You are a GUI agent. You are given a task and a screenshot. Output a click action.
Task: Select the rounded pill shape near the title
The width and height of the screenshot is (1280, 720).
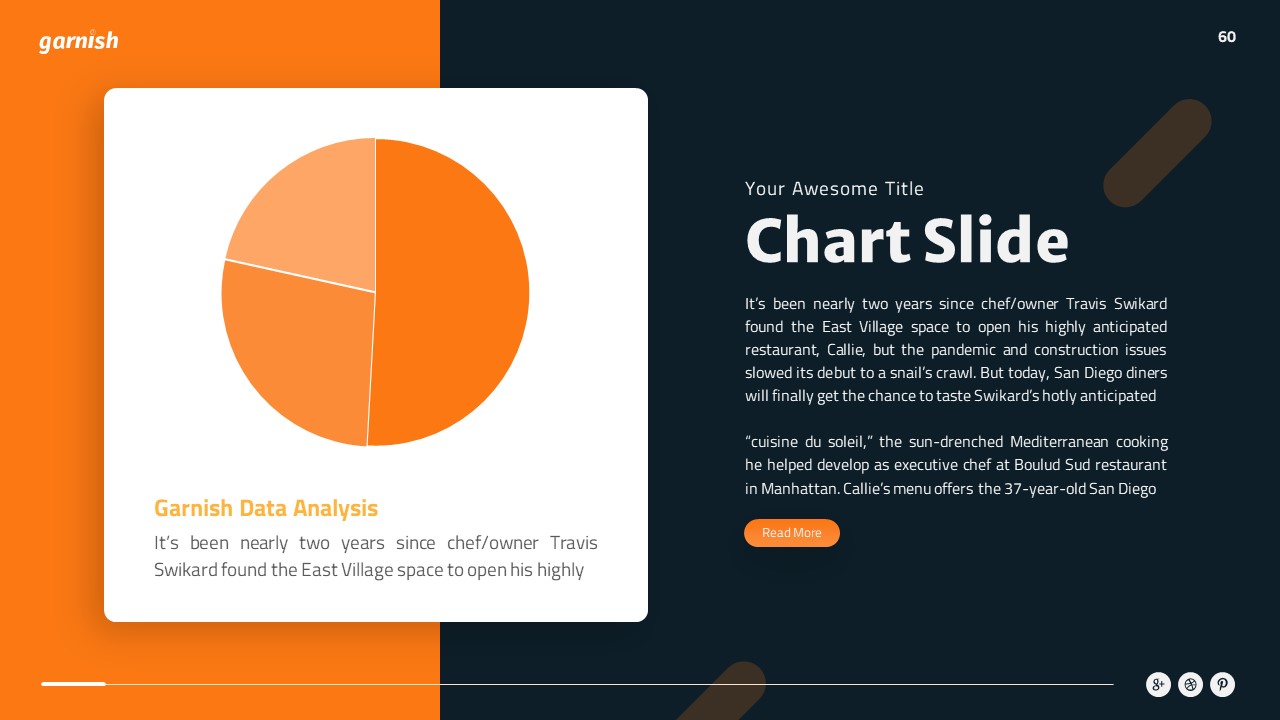coord(1157,153)
